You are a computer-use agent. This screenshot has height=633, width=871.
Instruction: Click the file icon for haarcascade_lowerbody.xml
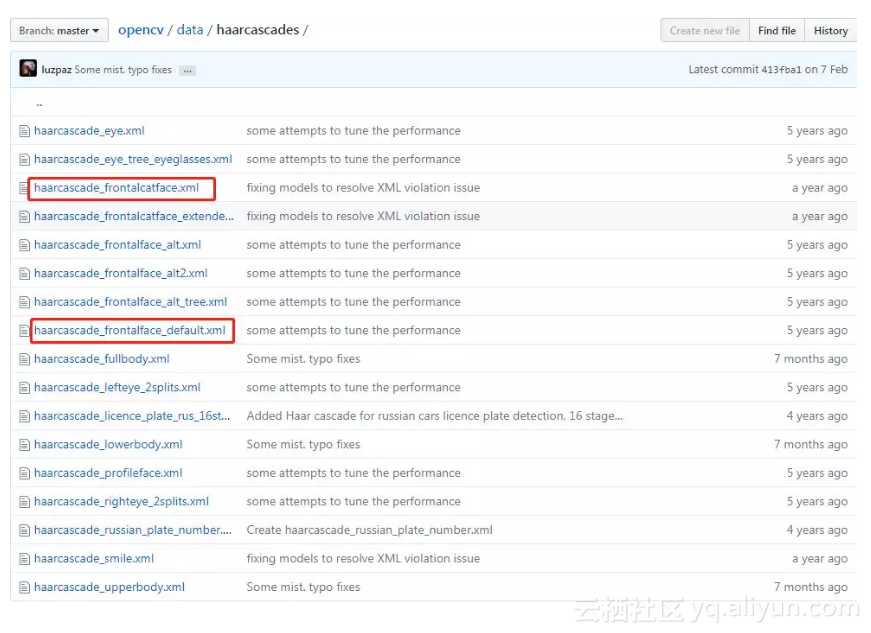pyautogui.click(x=24, y=445)
